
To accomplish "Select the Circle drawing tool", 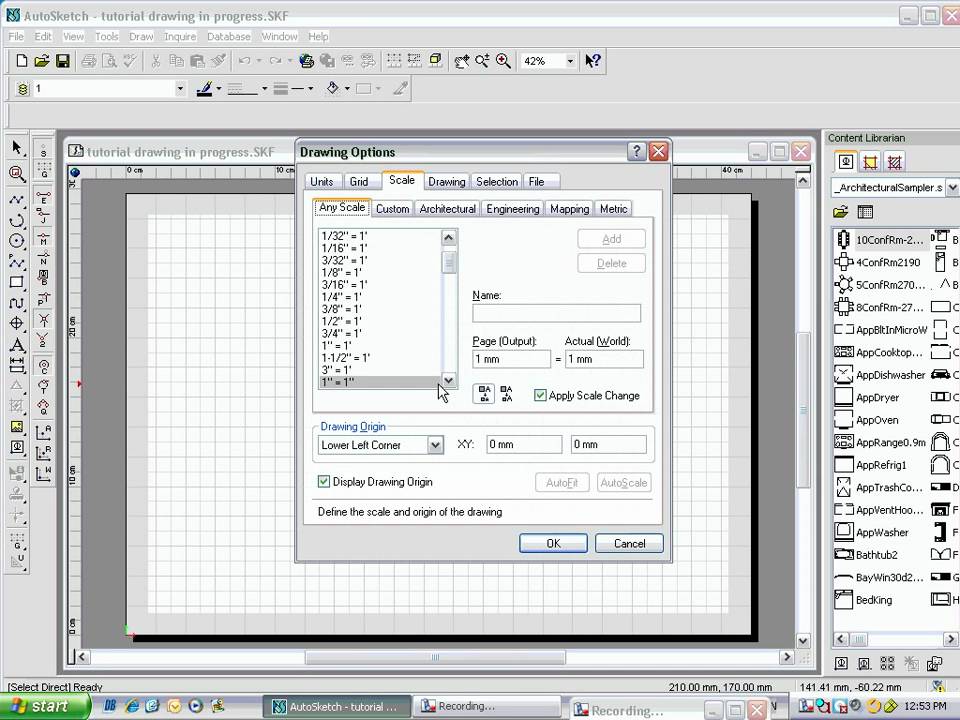I will point(16,242).
